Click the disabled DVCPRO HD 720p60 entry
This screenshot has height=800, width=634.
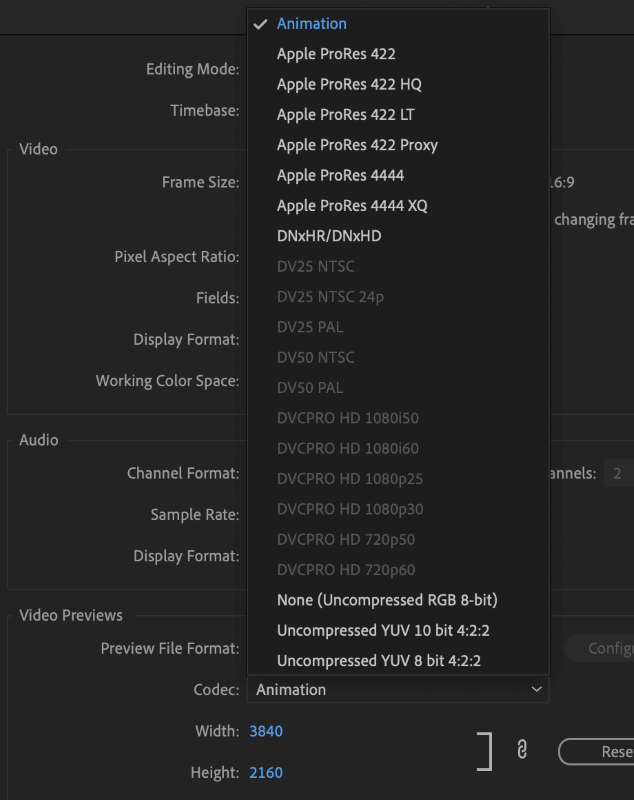coord(398,570)
